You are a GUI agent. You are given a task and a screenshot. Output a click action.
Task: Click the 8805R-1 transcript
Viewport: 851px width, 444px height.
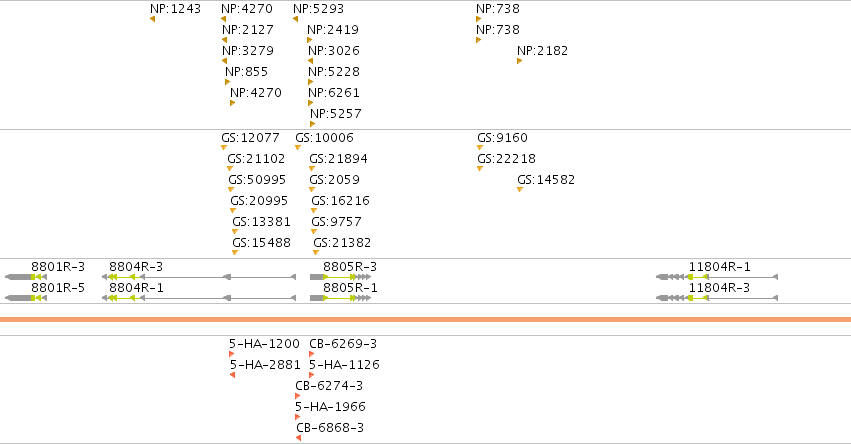(x=340, y=298)
